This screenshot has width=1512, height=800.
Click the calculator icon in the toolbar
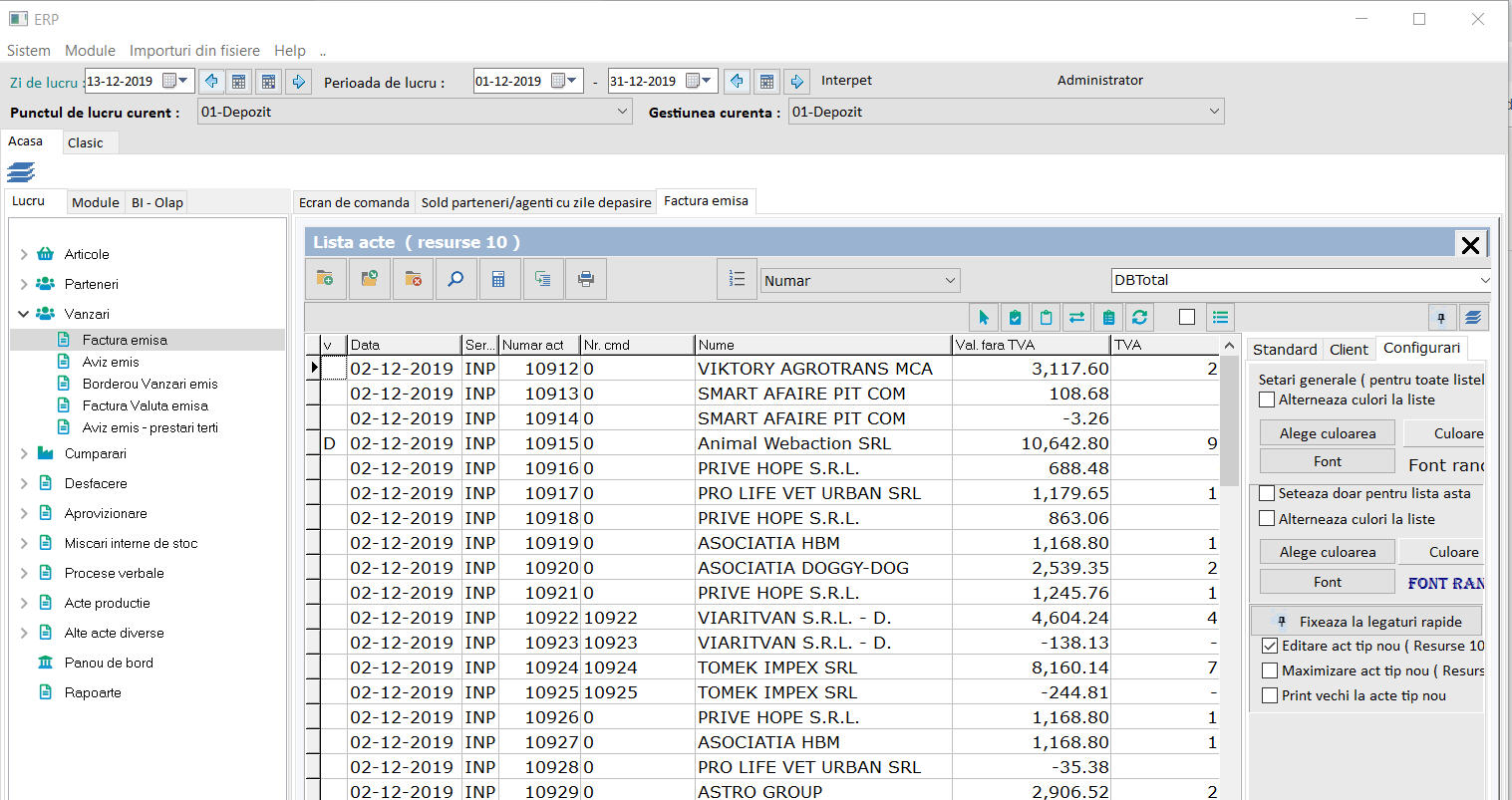(498, 280)
